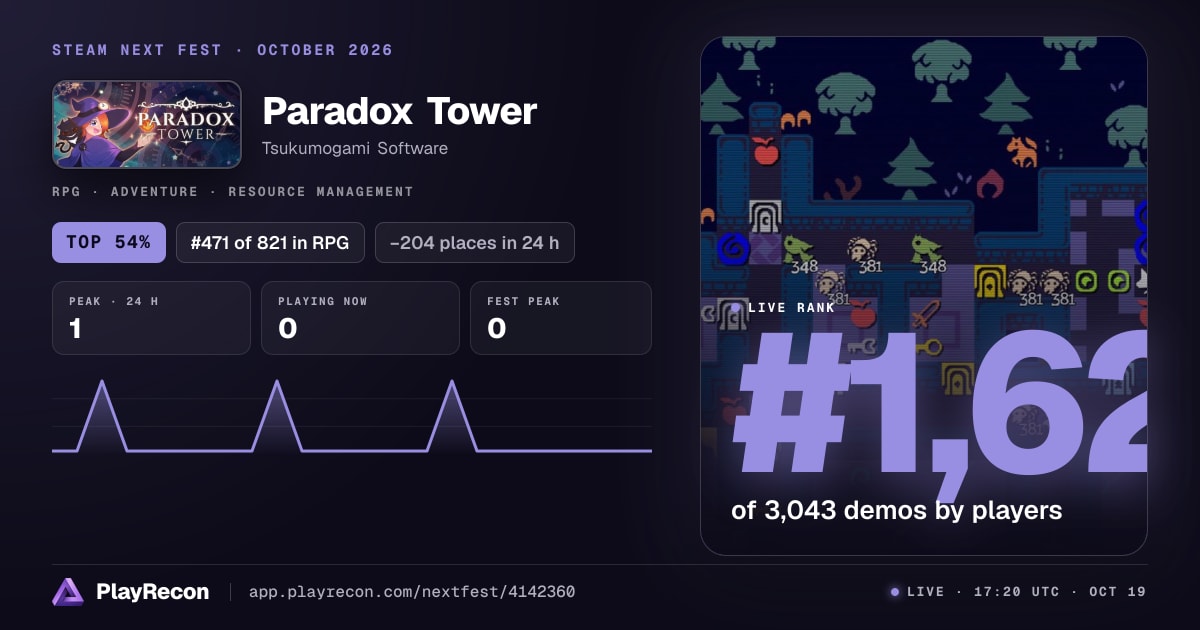Click the red apple icon in screenshot
Viewport: 1200px width, 630px height.
click(765, 151)
